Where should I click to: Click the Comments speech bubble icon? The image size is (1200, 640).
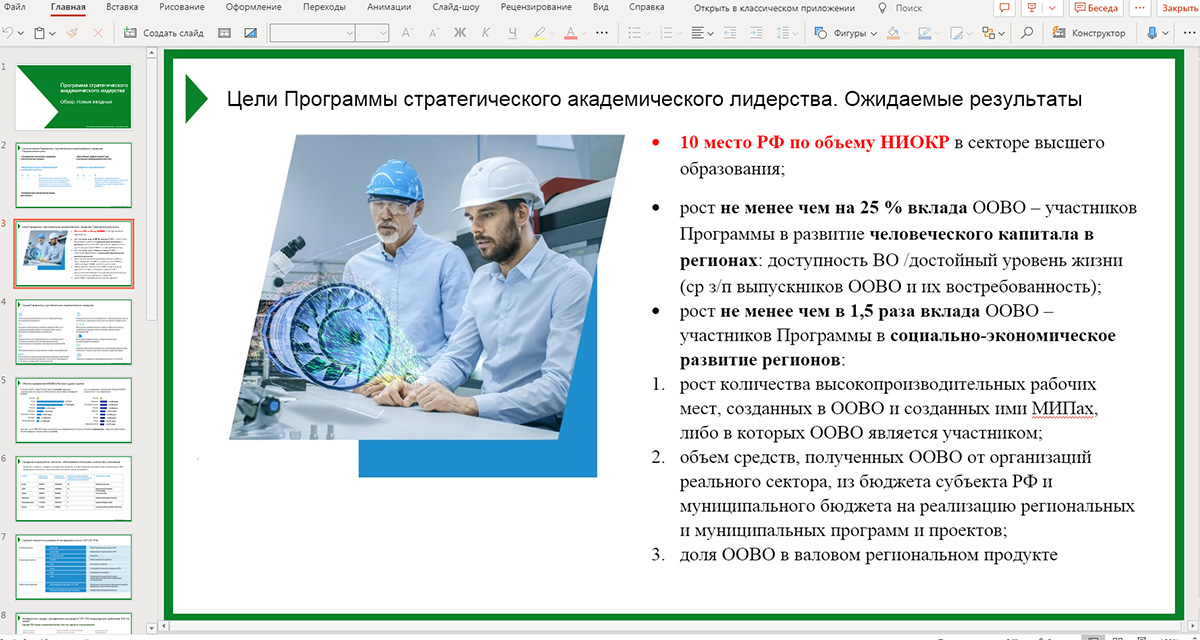click(1003, 7)
